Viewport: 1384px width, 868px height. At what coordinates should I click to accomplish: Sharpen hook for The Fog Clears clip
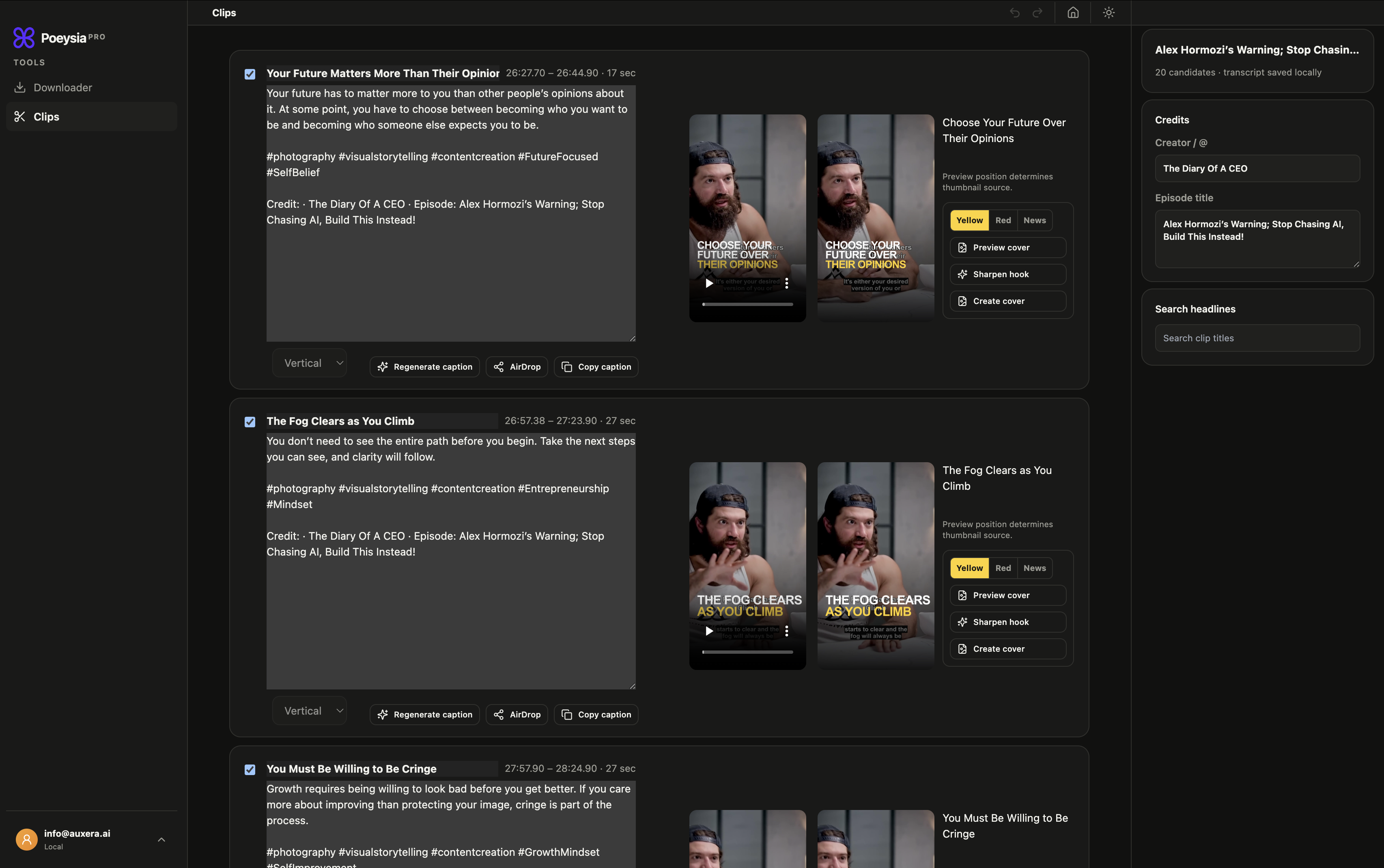1008,622
